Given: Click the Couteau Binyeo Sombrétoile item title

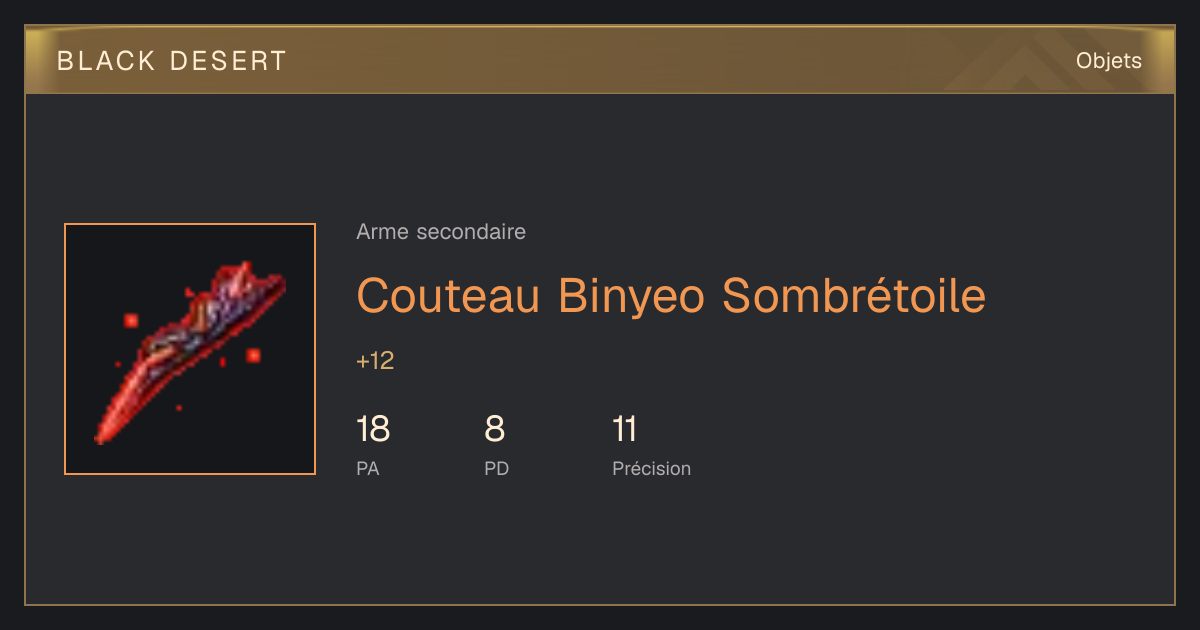Looking at the screenshot, I should pos(671,295).
